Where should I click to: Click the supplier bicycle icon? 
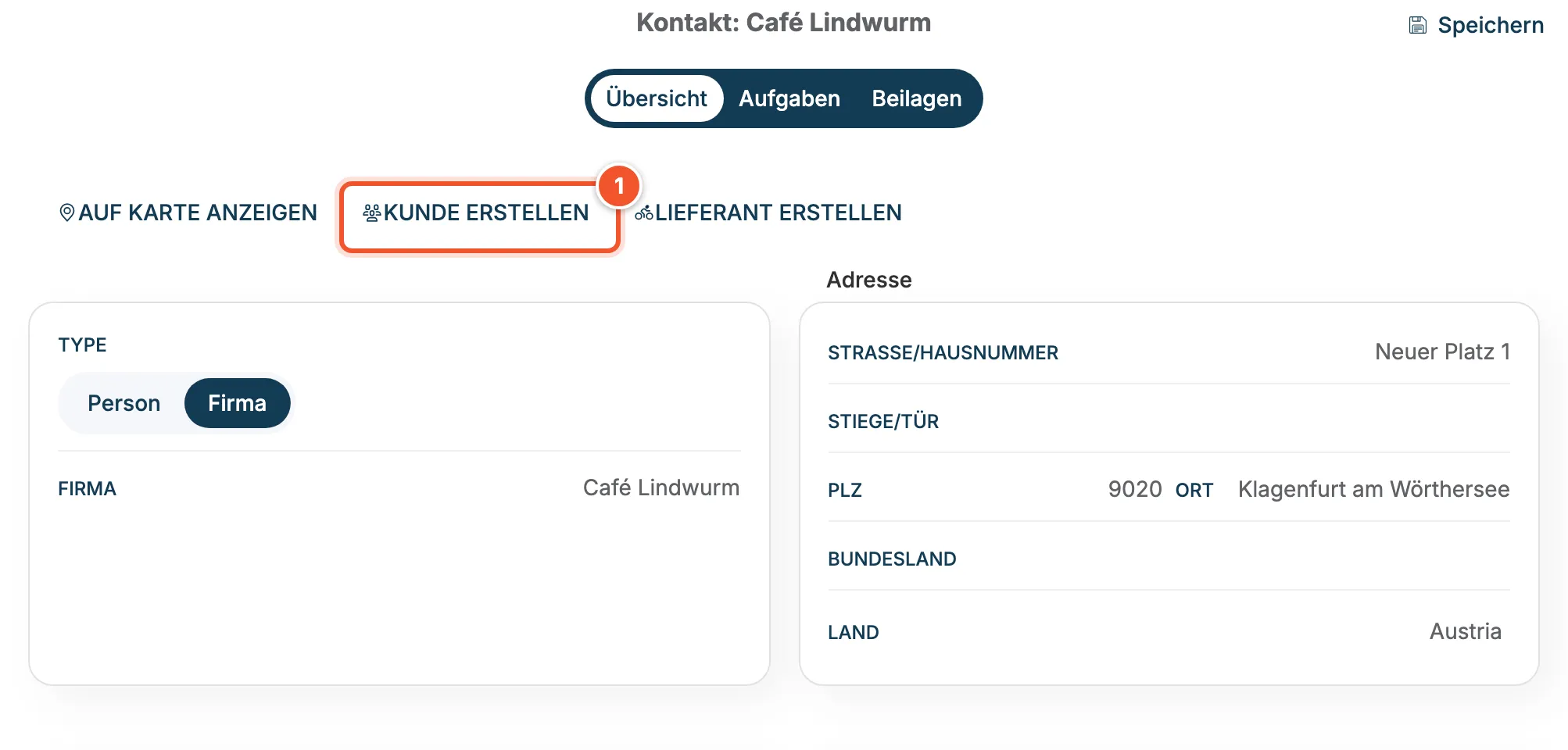click(644, 212)
